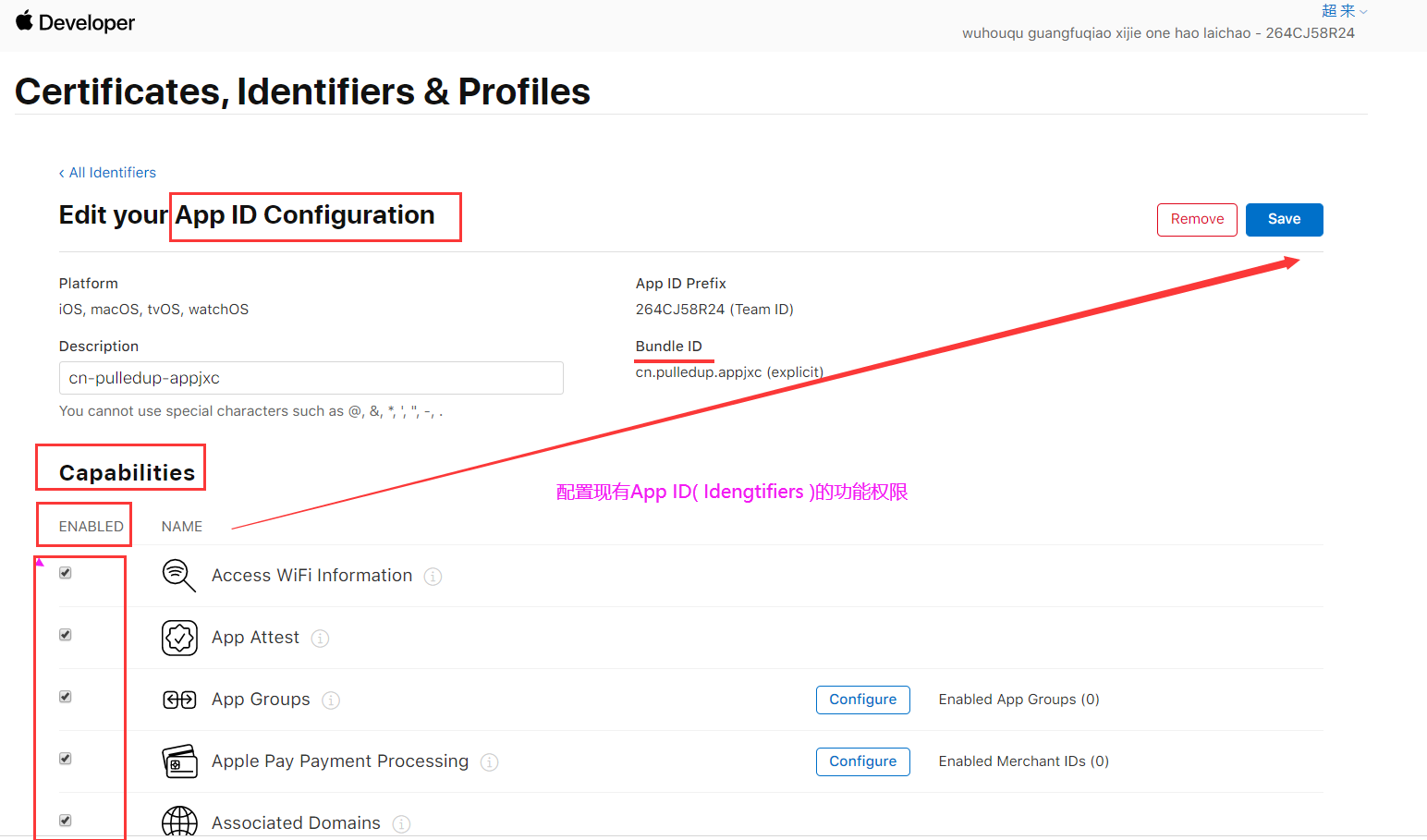Edit the Description text field
This screenshot has width=1427, height=840.
click(311, 378)
